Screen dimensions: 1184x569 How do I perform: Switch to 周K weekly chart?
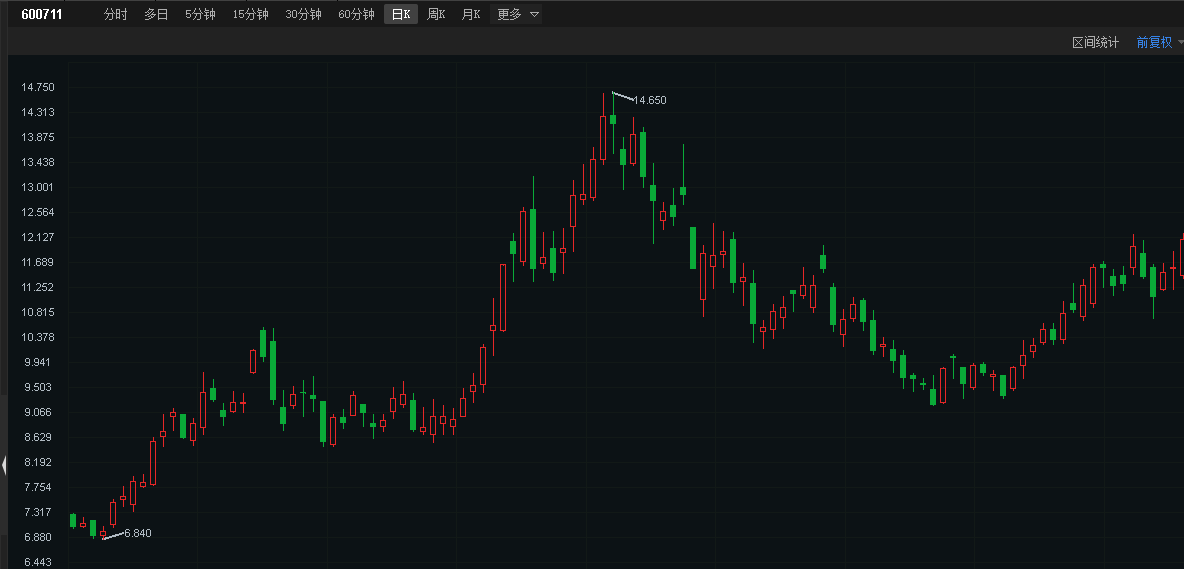(x=436, y=15)
